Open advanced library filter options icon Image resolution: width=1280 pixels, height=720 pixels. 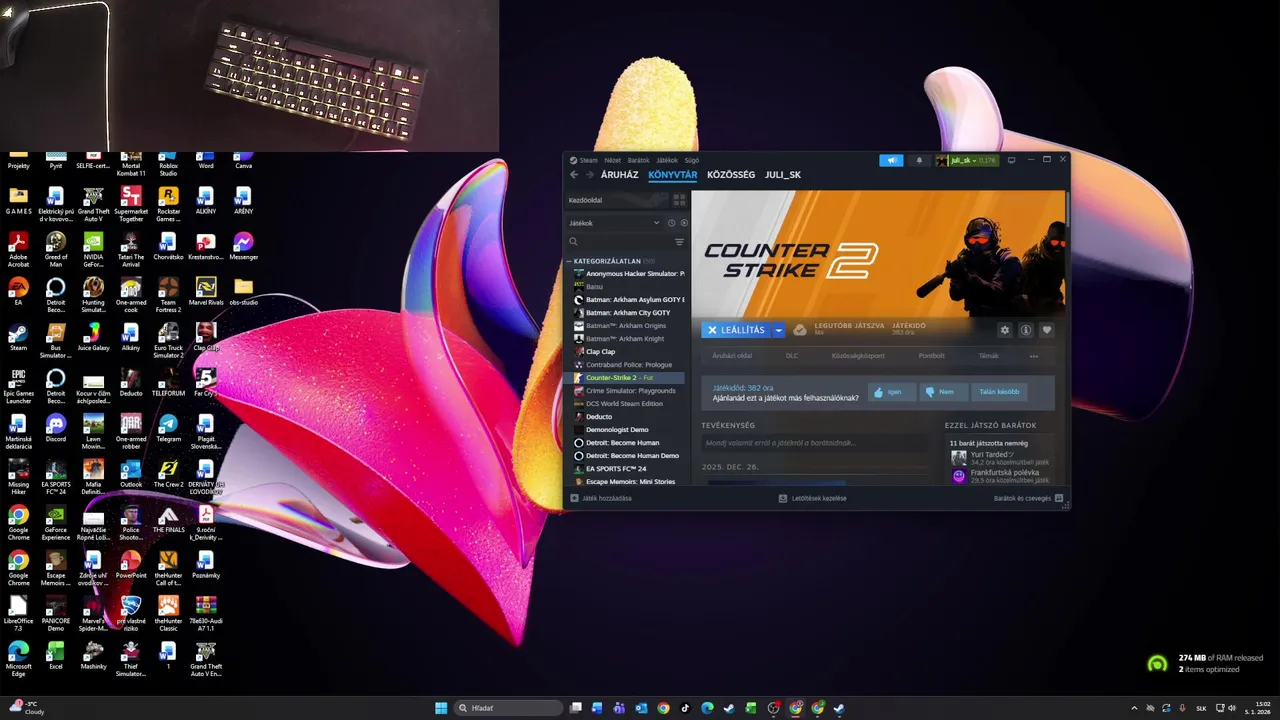(x=680, y=241)
